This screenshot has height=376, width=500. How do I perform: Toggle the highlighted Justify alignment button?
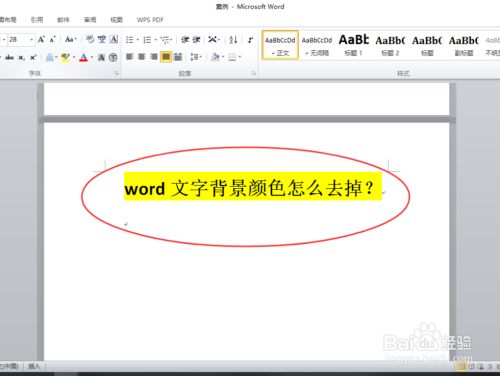[166, 57]
